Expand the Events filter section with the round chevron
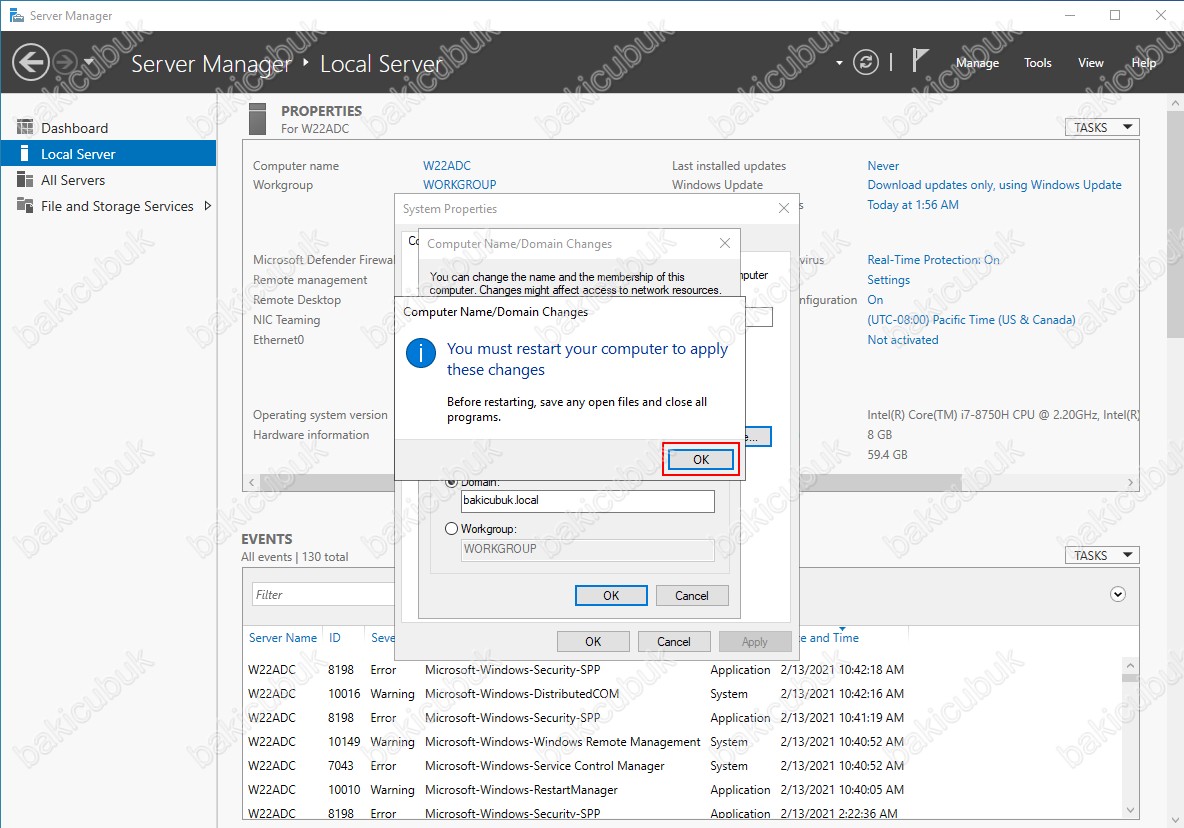 (x=1118, y=594)
